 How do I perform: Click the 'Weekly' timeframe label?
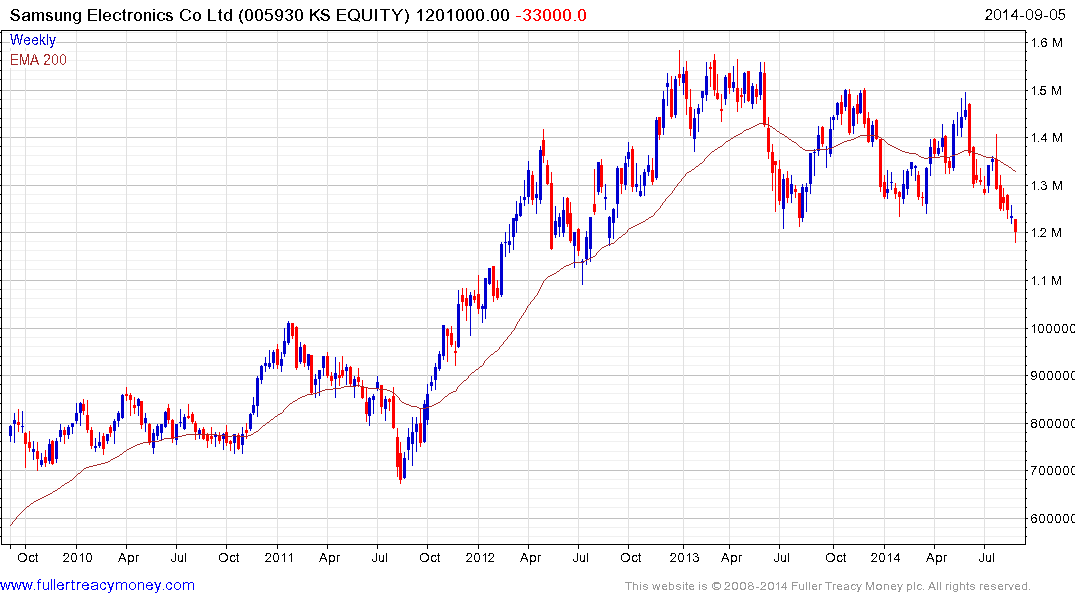(x=33, y=40)
